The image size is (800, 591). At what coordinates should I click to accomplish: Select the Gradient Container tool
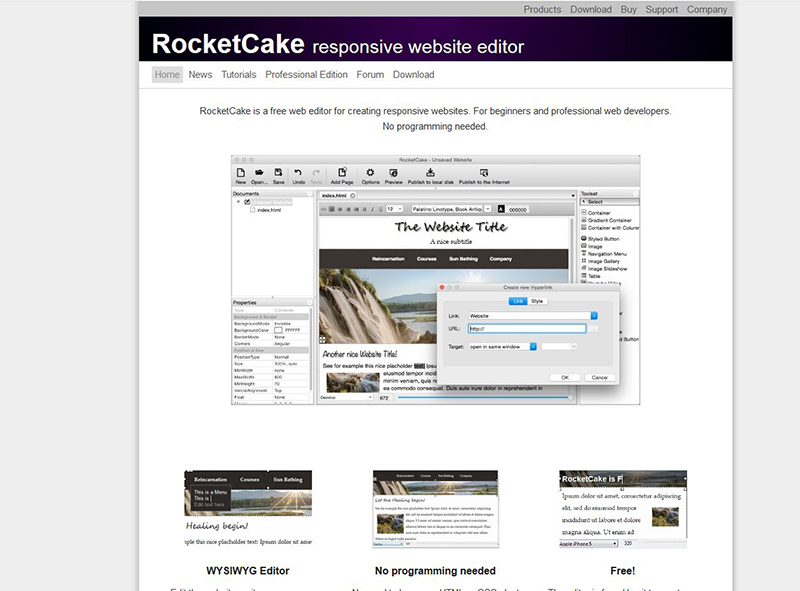pyautogui.click(x=606, y=220)
